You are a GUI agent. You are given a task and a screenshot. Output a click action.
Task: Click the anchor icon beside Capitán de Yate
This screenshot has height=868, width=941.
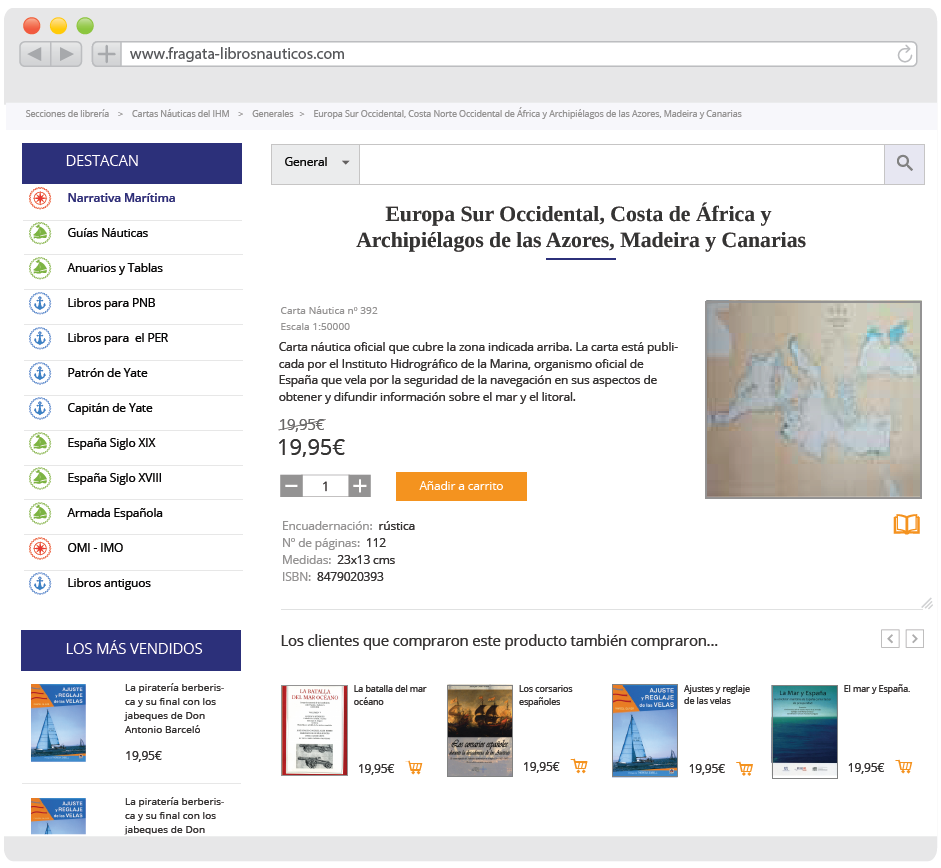click(40, 408)
